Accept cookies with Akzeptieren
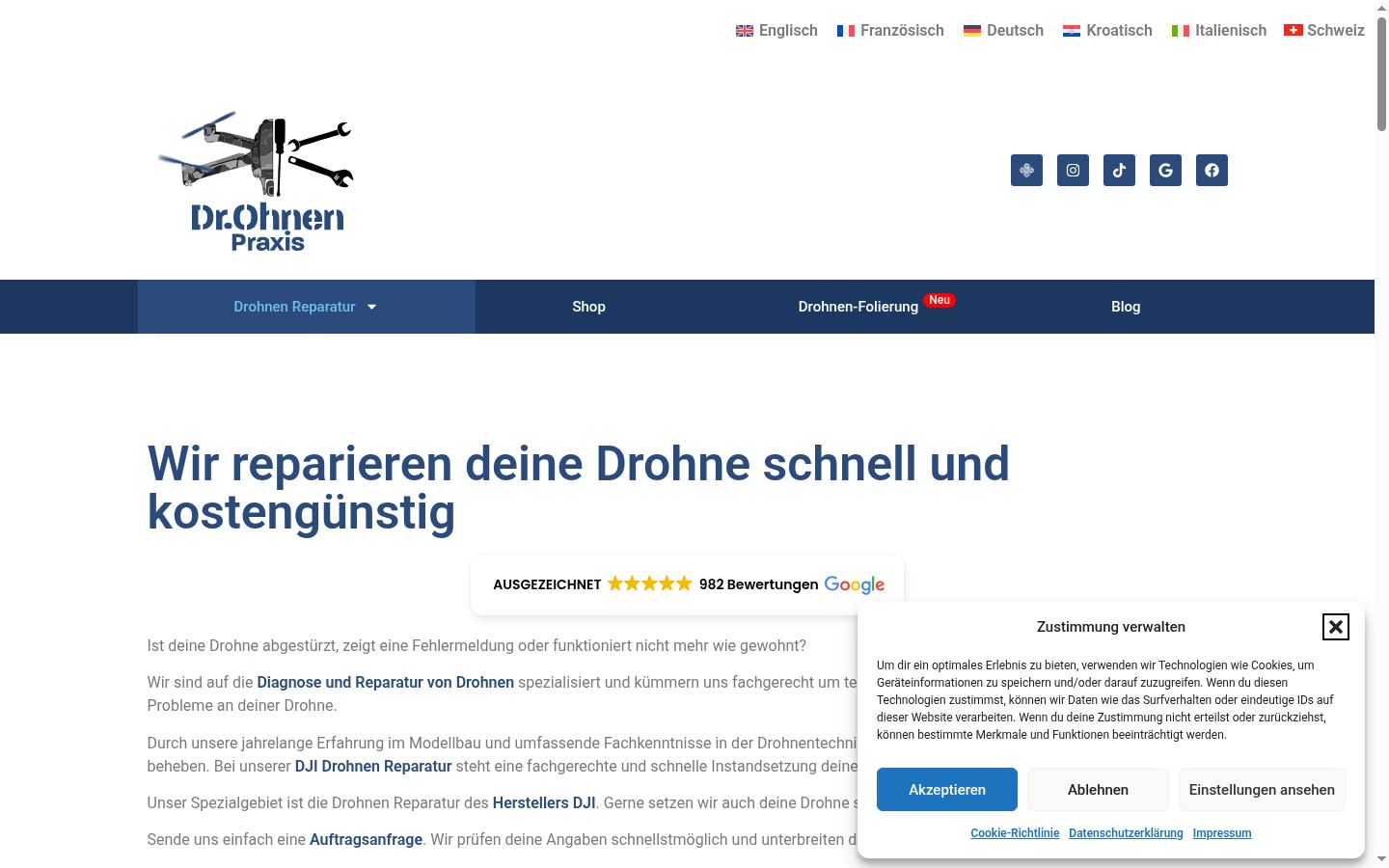The height and width of the screenshot is (868, 1389). (947, 789)
